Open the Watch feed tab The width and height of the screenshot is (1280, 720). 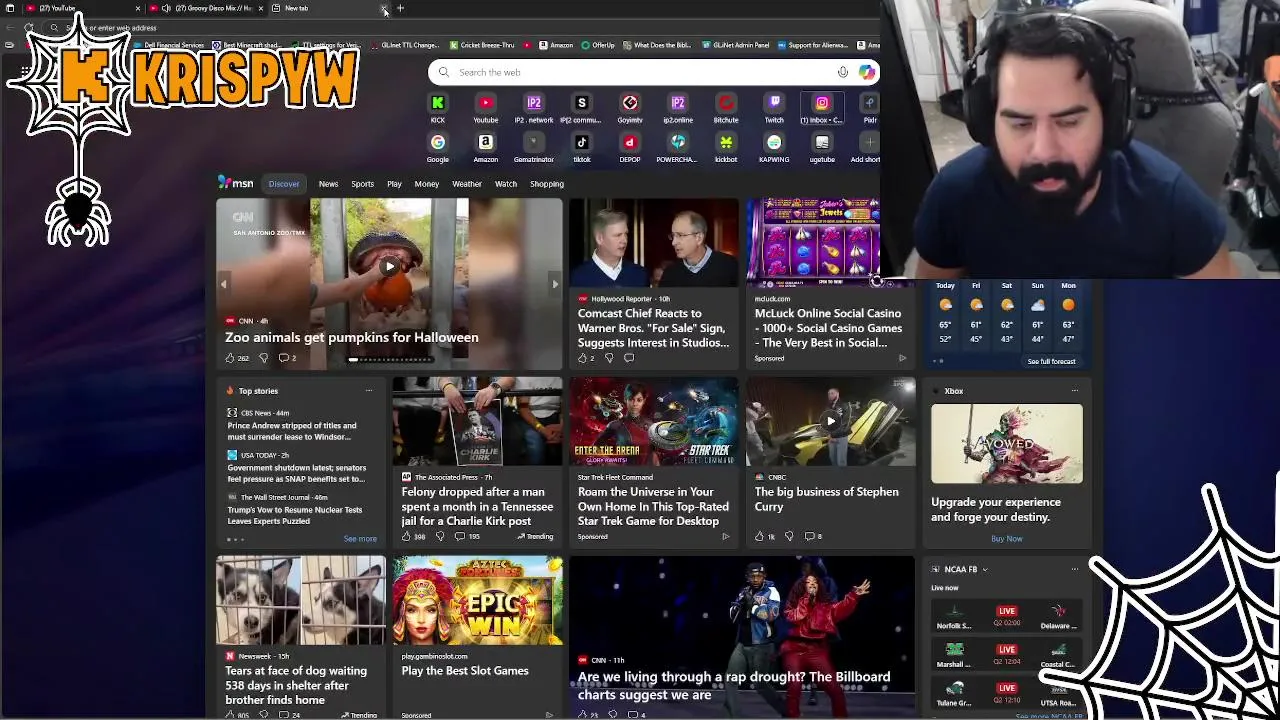(506, 184)
